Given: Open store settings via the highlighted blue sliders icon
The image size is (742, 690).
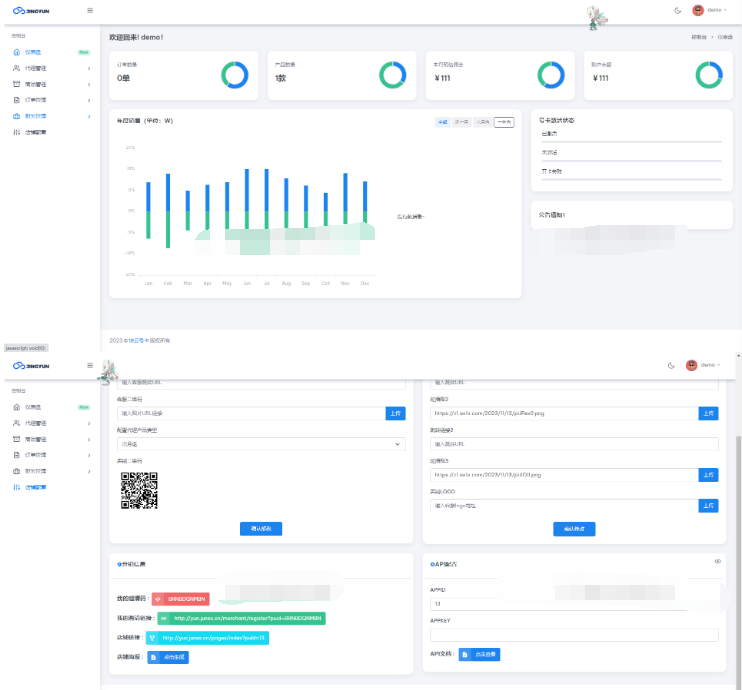Looking at the screenshot, I should point(16,487).
